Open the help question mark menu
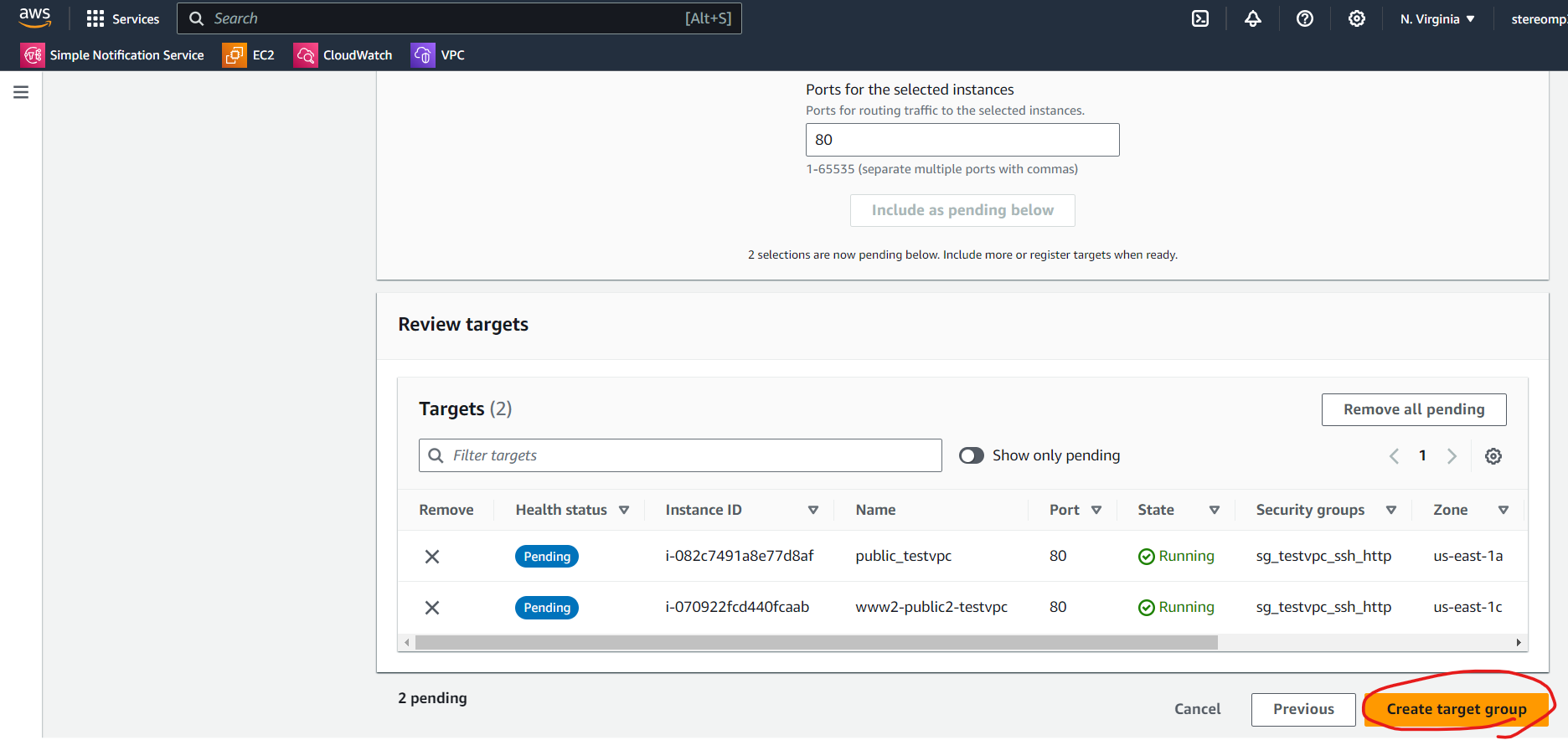 1304,18
